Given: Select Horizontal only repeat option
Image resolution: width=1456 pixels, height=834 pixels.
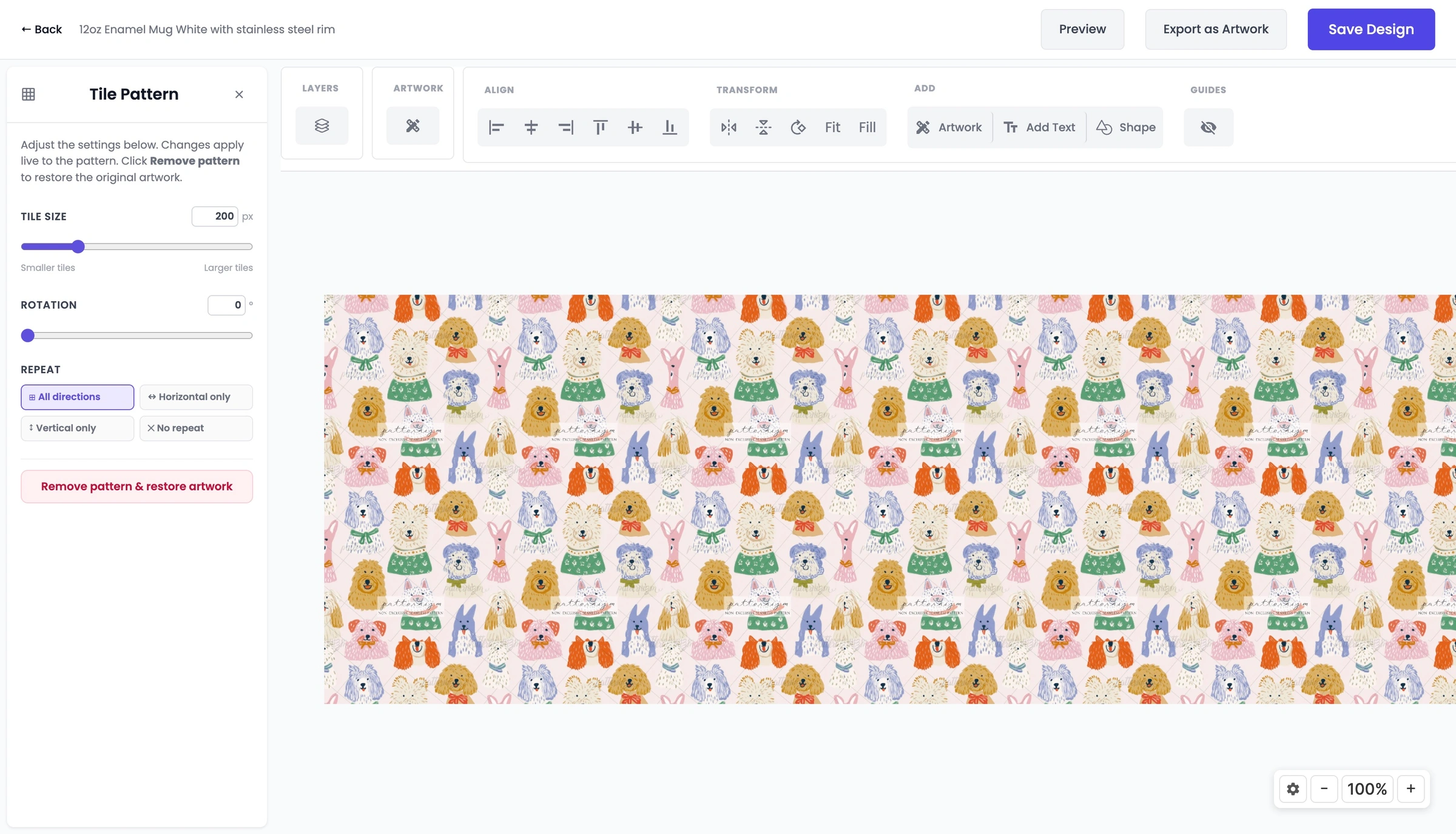Looking at the screenshot, I should tap(196, 397).
